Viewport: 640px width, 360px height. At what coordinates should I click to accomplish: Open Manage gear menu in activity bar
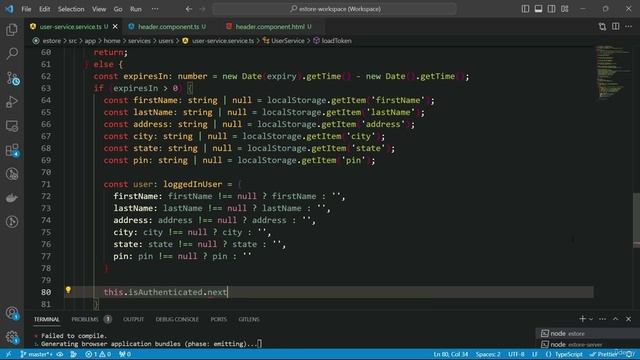[x=12, y=337]
